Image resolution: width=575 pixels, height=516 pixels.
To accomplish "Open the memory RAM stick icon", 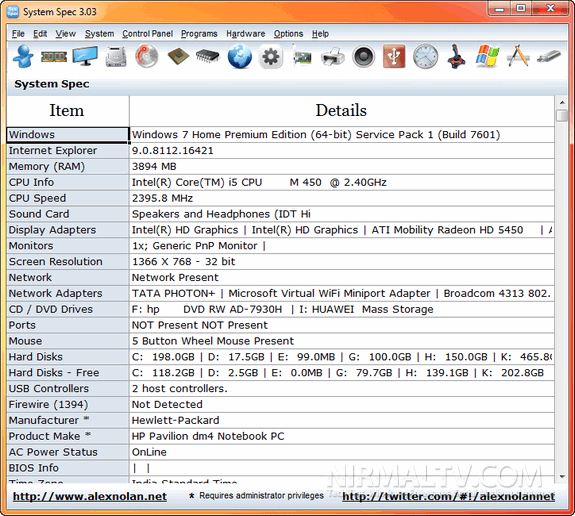I will (54, 56).
